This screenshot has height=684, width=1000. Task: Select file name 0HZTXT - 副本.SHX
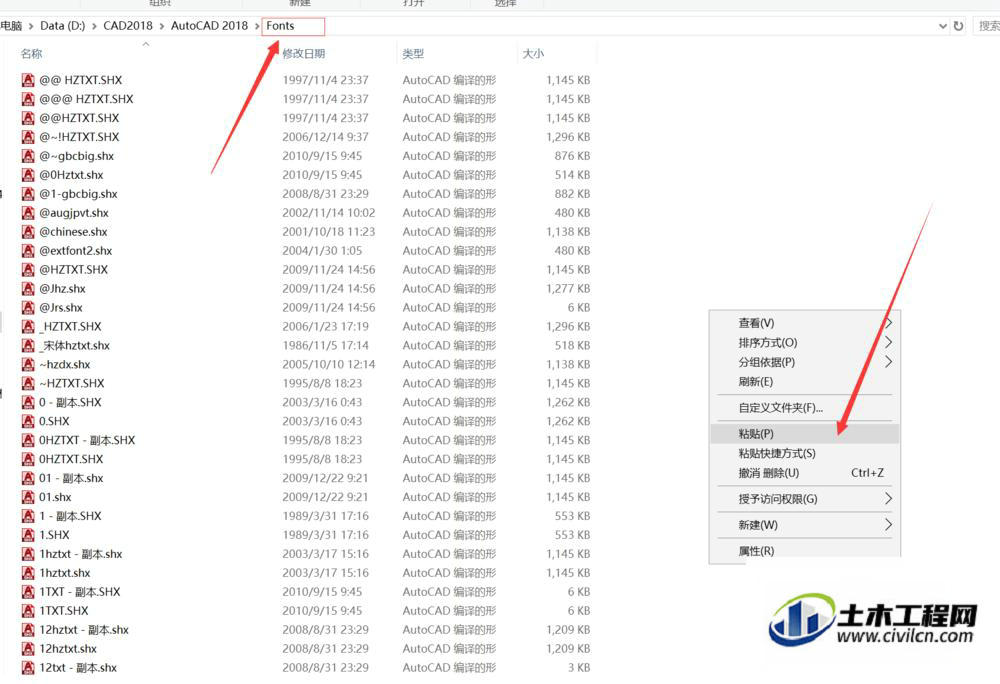tap(87, 440)
